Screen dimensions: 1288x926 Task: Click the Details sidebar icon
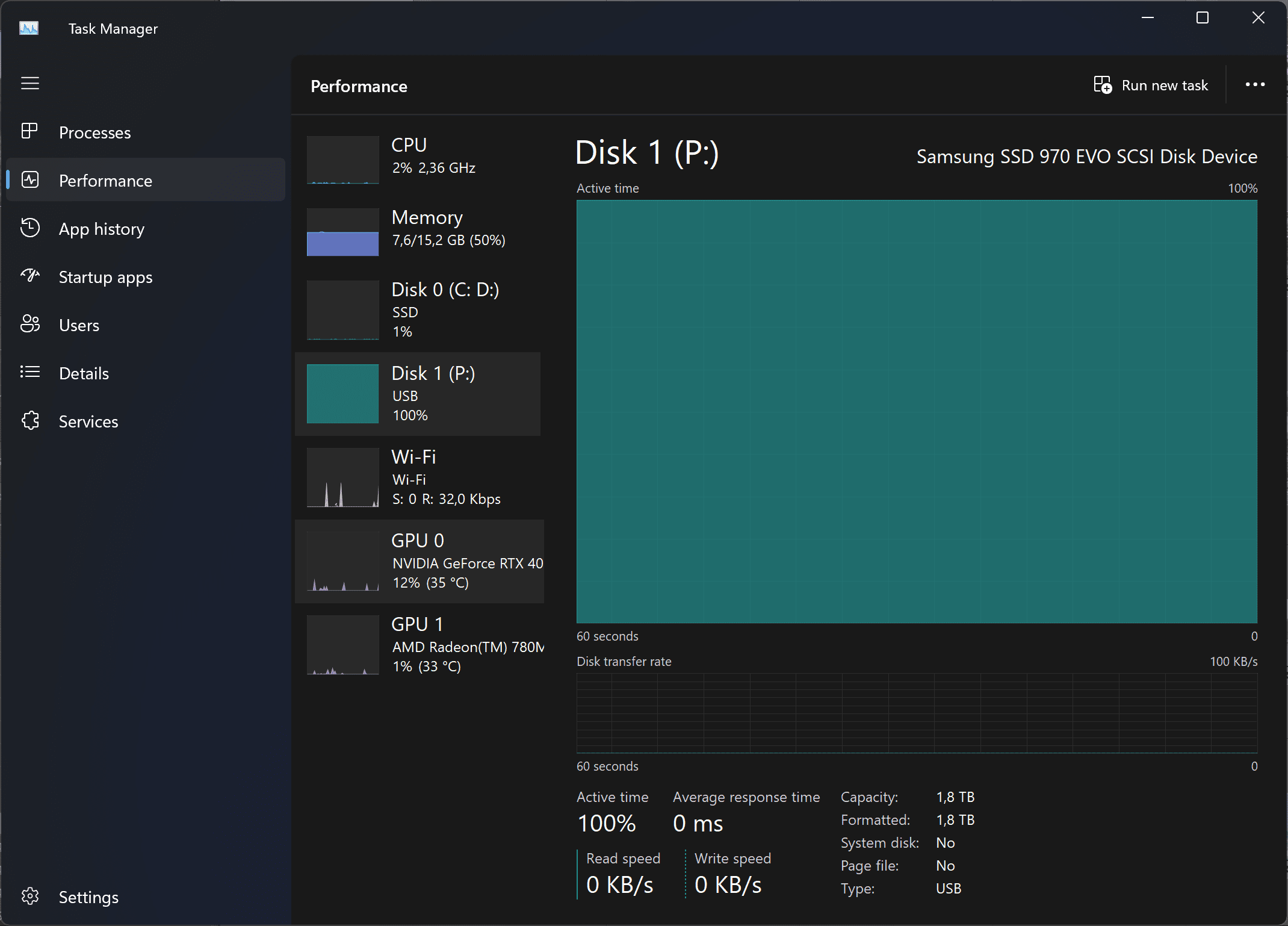coord(30,373)
